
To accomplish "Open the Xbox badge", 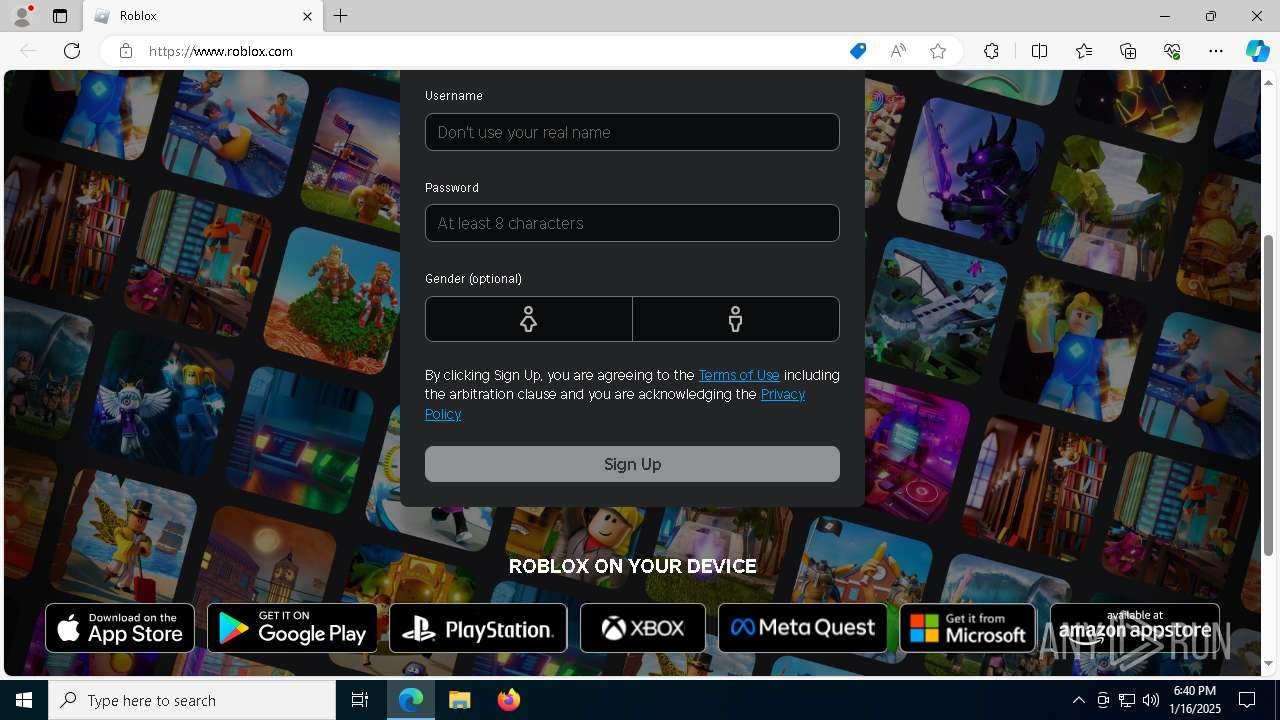I will pyautogui.click(x=643, y=628).
